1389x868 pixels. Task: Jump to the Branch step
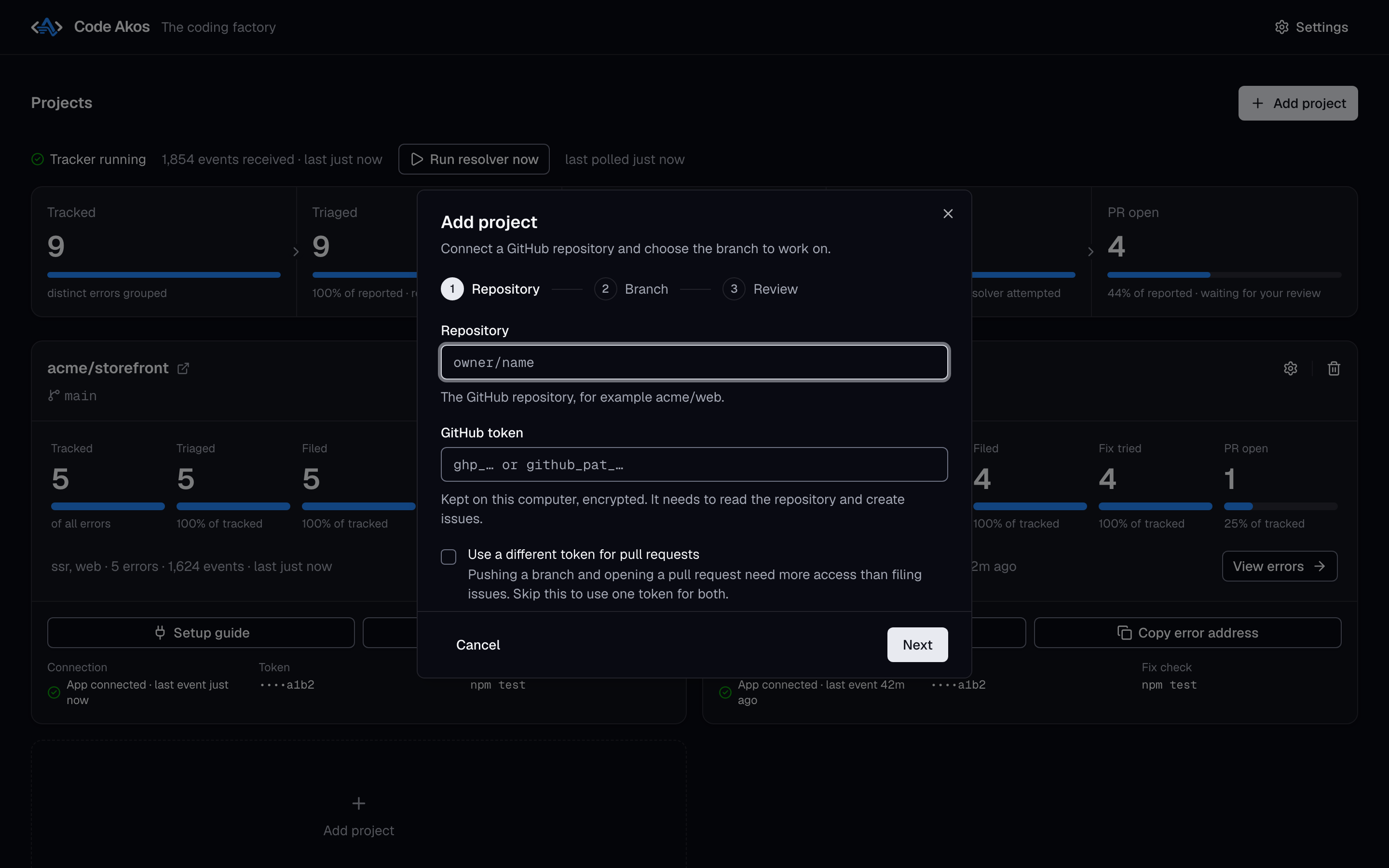[x=631, y=289]
